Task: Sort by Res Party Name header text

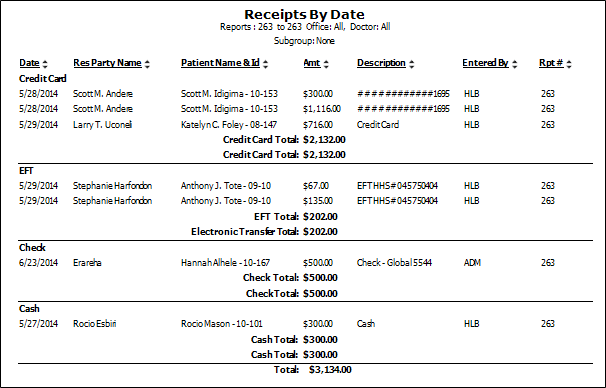Action: pyautogui.click(x=107, y=63)
